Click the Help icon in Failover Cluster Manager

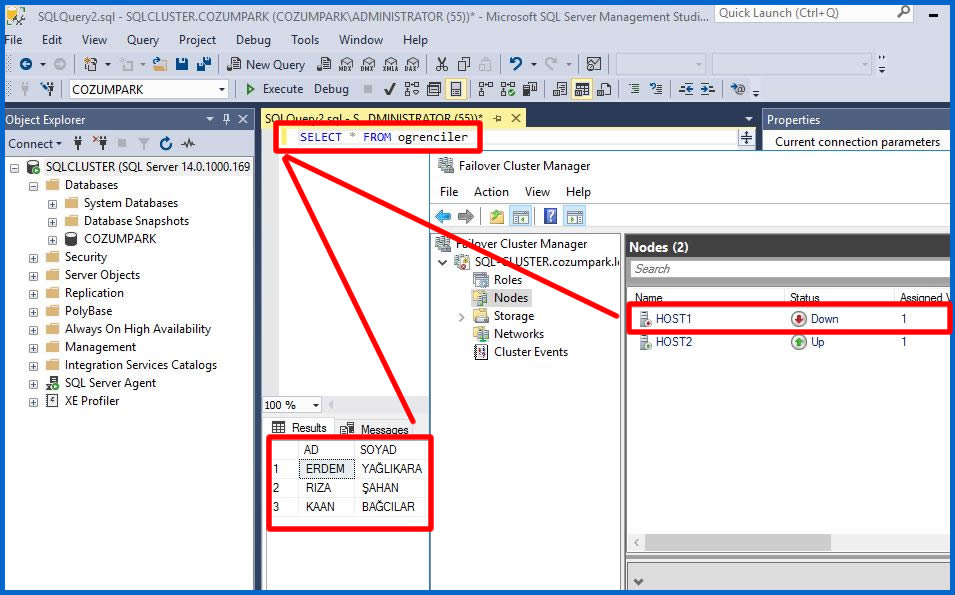pos(550,216)
